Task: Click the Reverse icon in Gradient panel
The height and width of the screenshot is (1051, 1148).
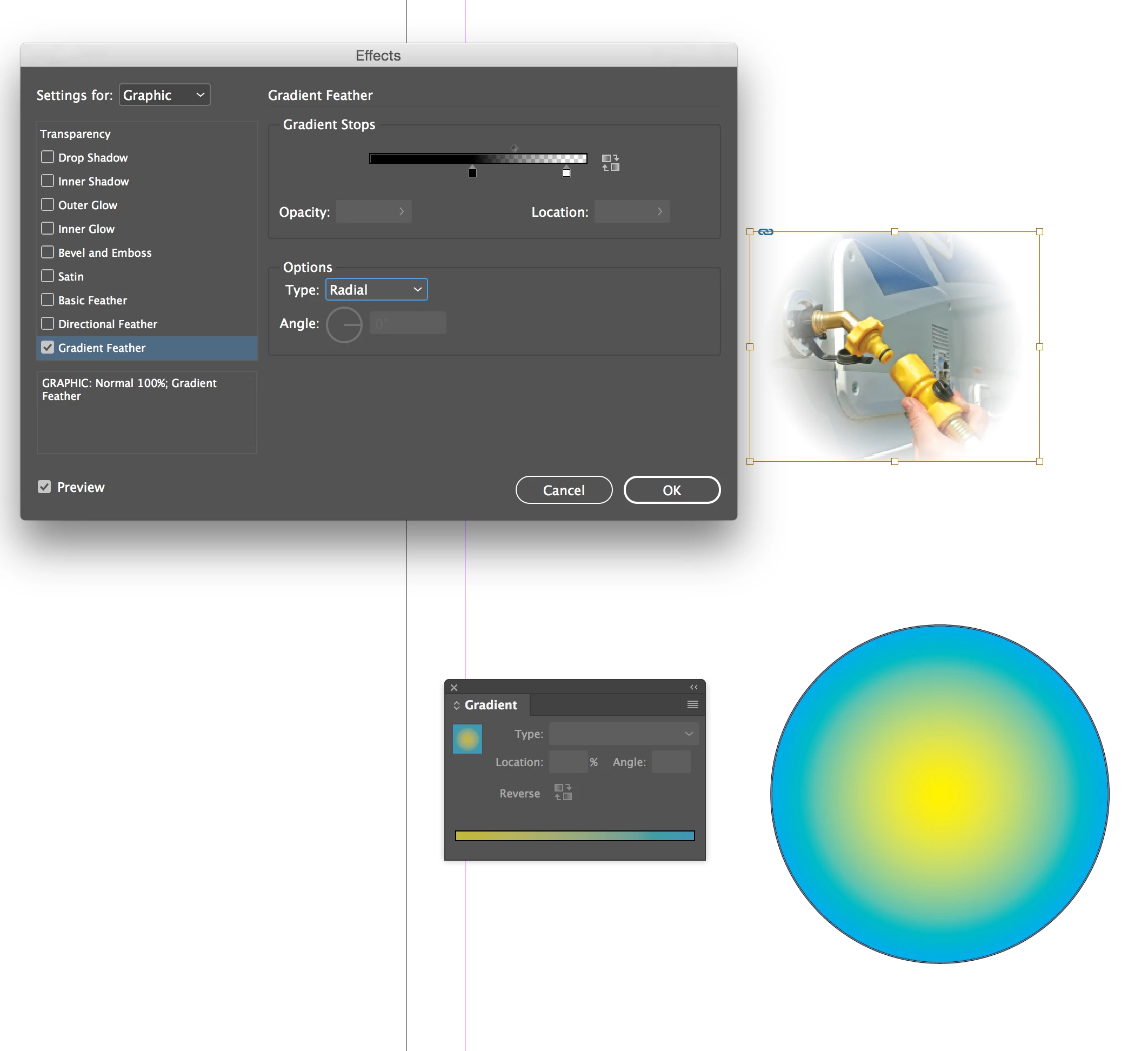Action: [563, 793]
